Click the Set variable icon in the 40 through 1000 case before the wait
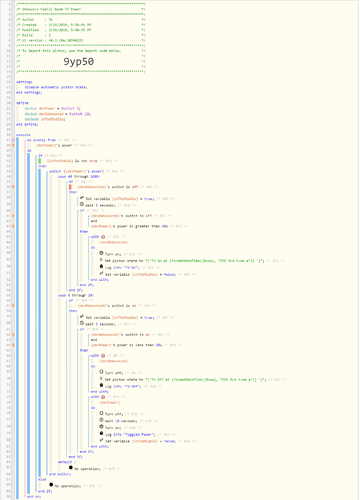The height and width of the screenshot is (500, 360). (82, 198)
